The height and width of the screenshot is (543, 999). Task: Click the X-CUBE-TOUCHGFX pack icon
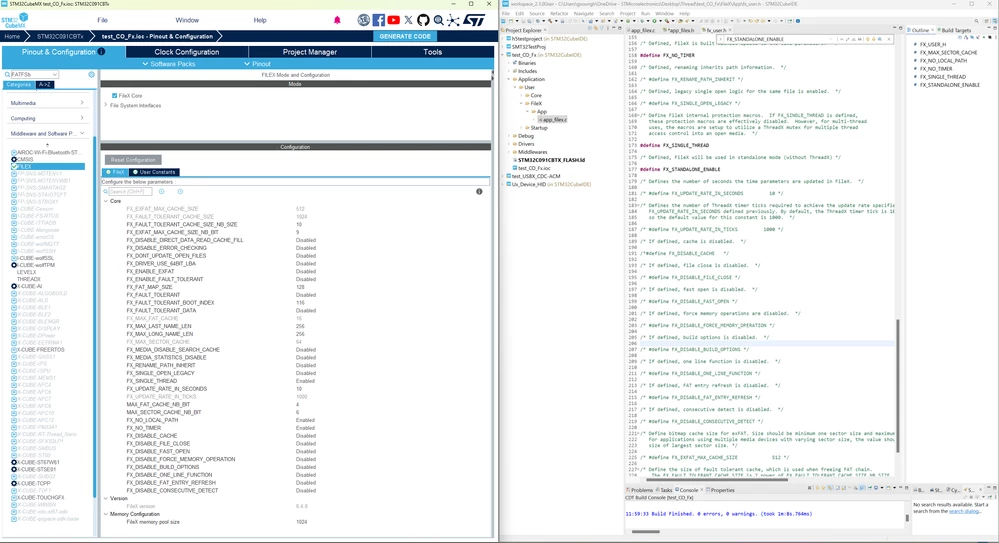coord(14,497)
